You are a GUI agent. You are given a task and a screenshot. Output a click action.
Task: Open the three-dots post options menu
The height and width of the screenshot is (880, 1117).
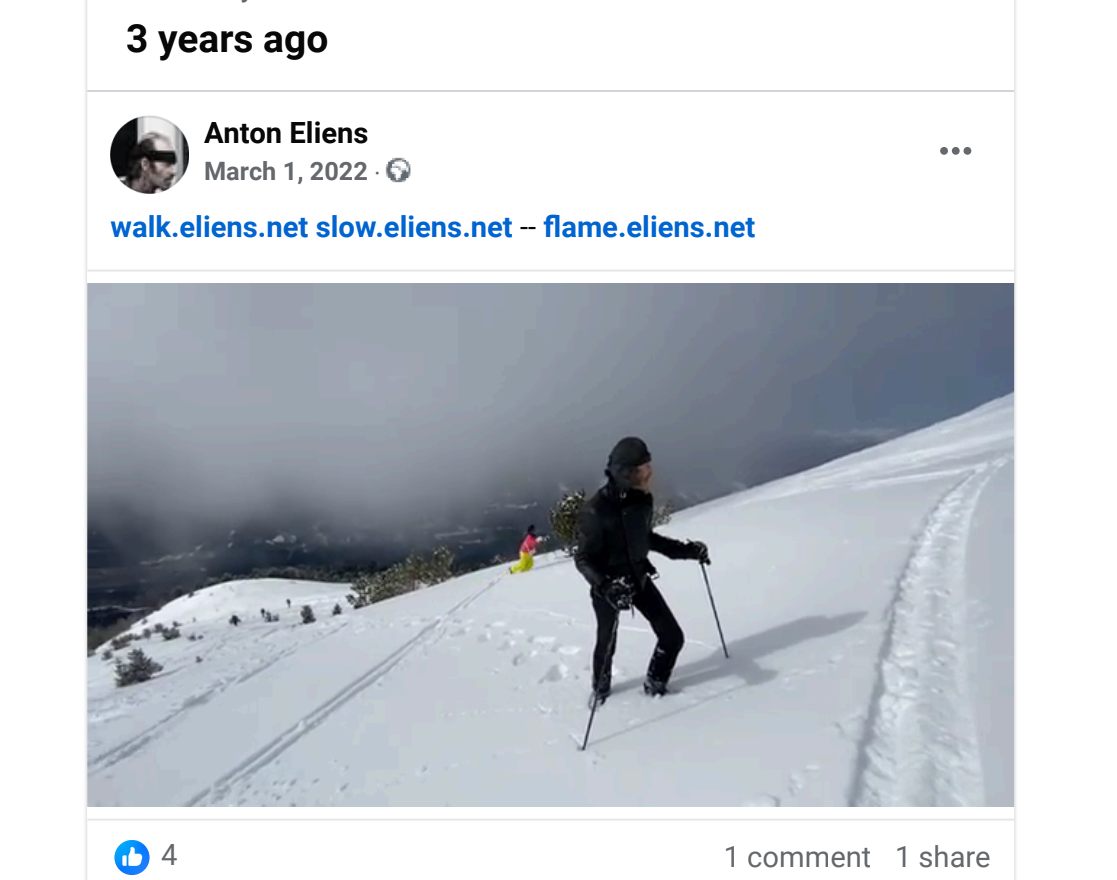[955, 151]
